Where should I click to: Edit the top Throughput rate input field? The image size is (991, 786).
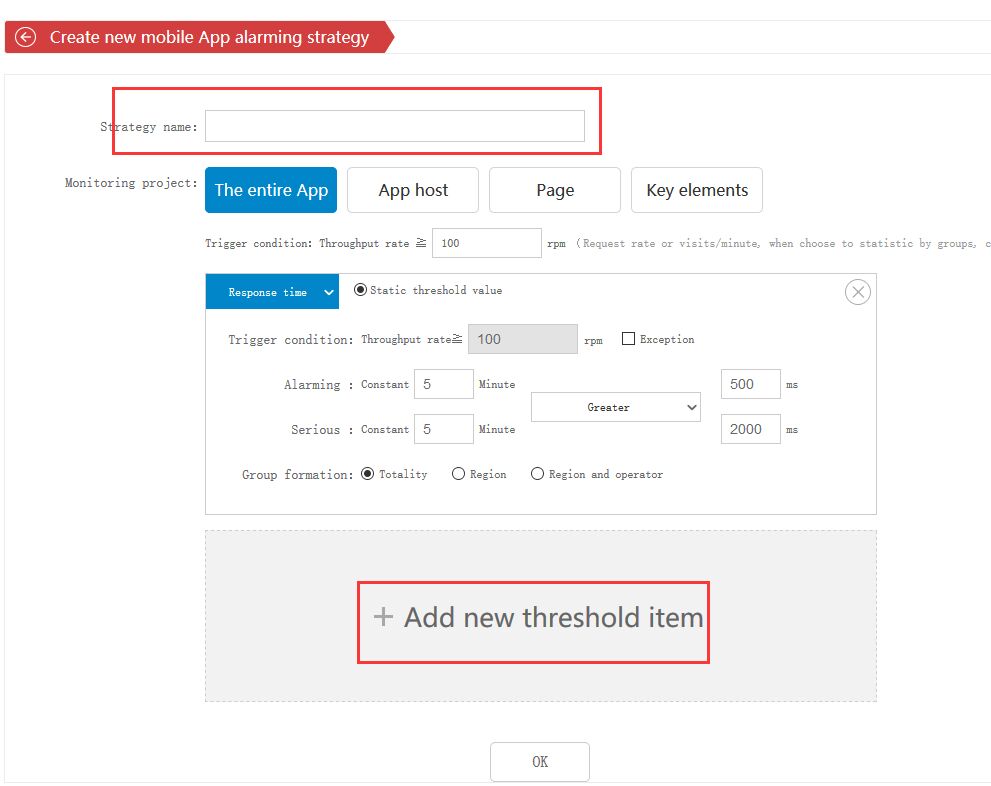click(x=486, y=243)
